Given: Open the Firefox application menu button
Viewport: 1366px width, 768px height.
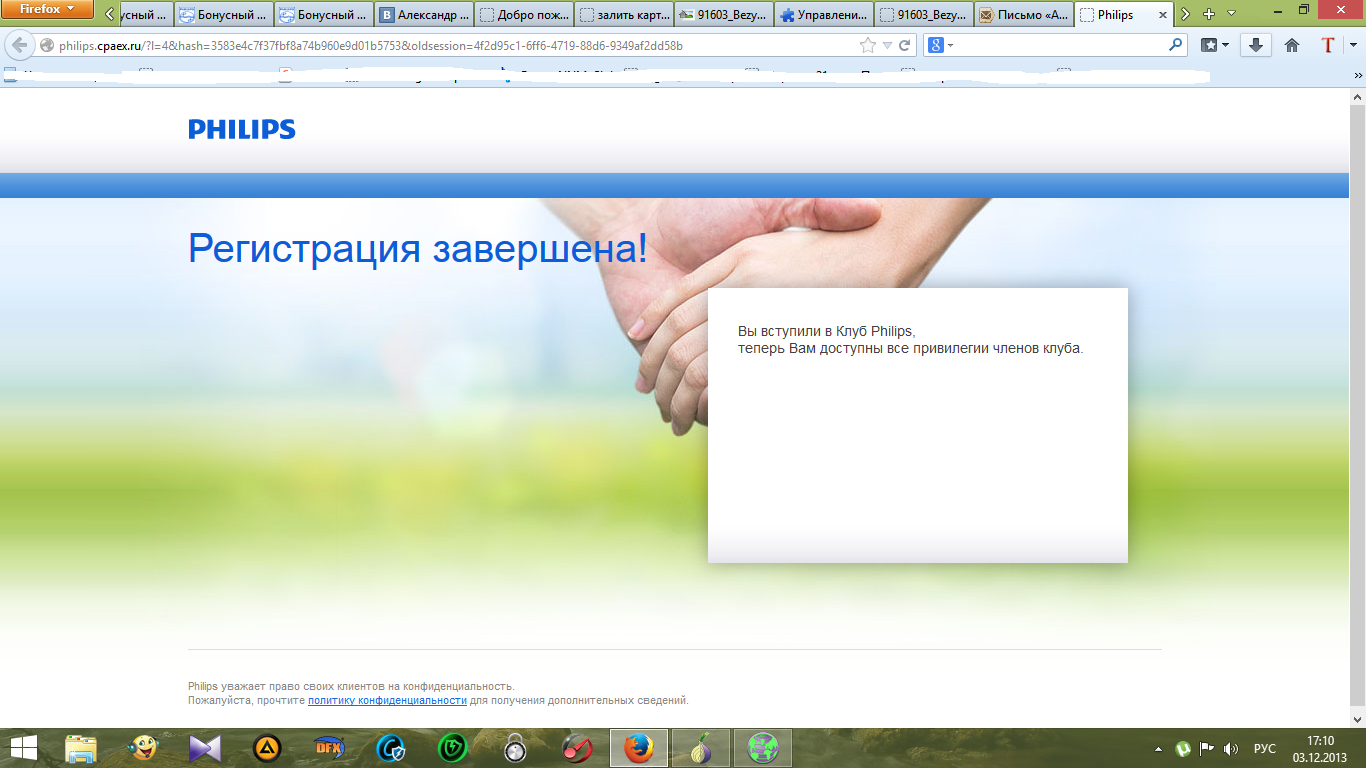Looking at the screenshot, I should click(49, 10).
